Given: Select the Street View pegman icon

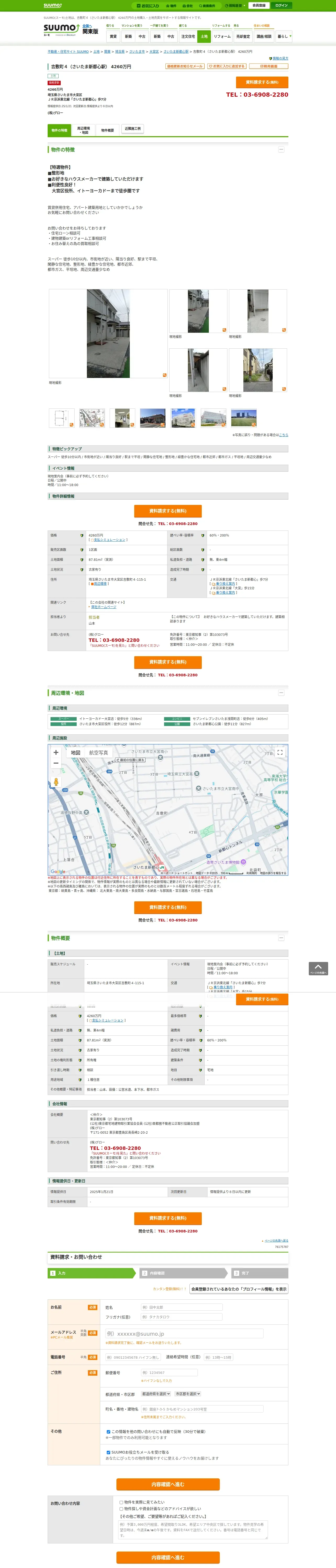Looking at the screenshot, I should [x=56, y=782].
